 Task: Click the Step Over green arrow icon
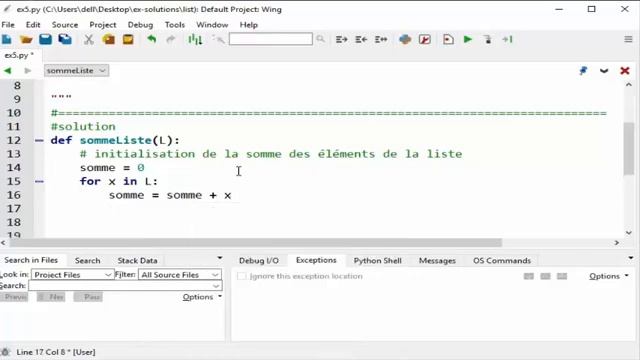tap(507, 39)
